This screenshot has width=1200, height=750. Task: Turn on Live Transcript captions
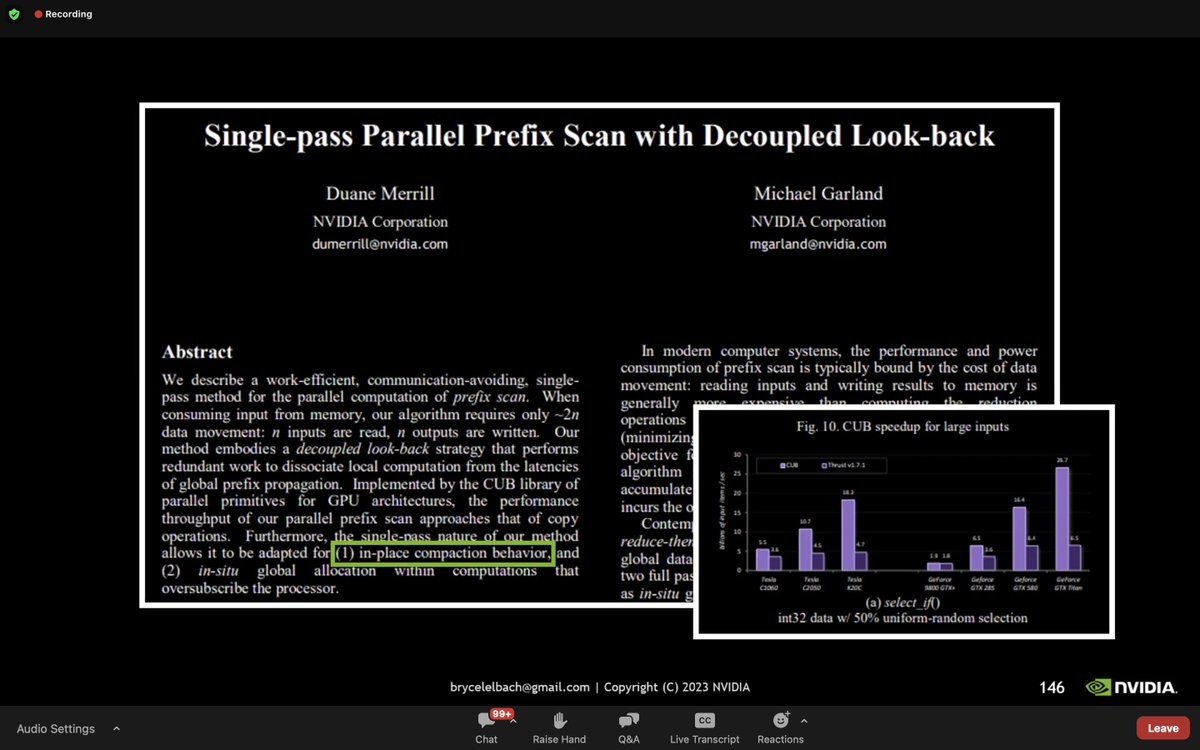[x=704, y=727]
